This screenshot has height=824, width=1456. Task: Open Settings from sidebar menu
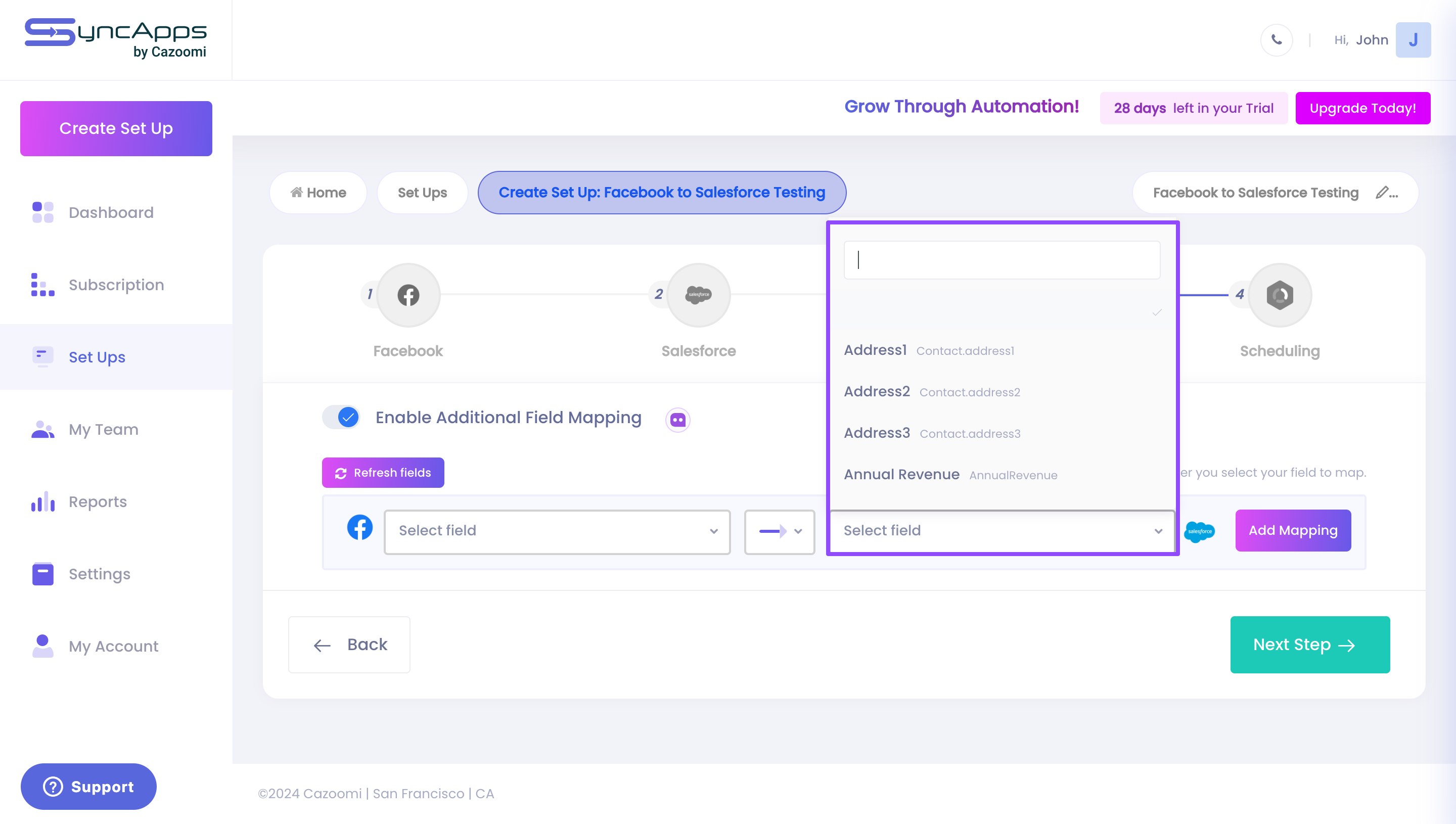click(x=99, y=574)
